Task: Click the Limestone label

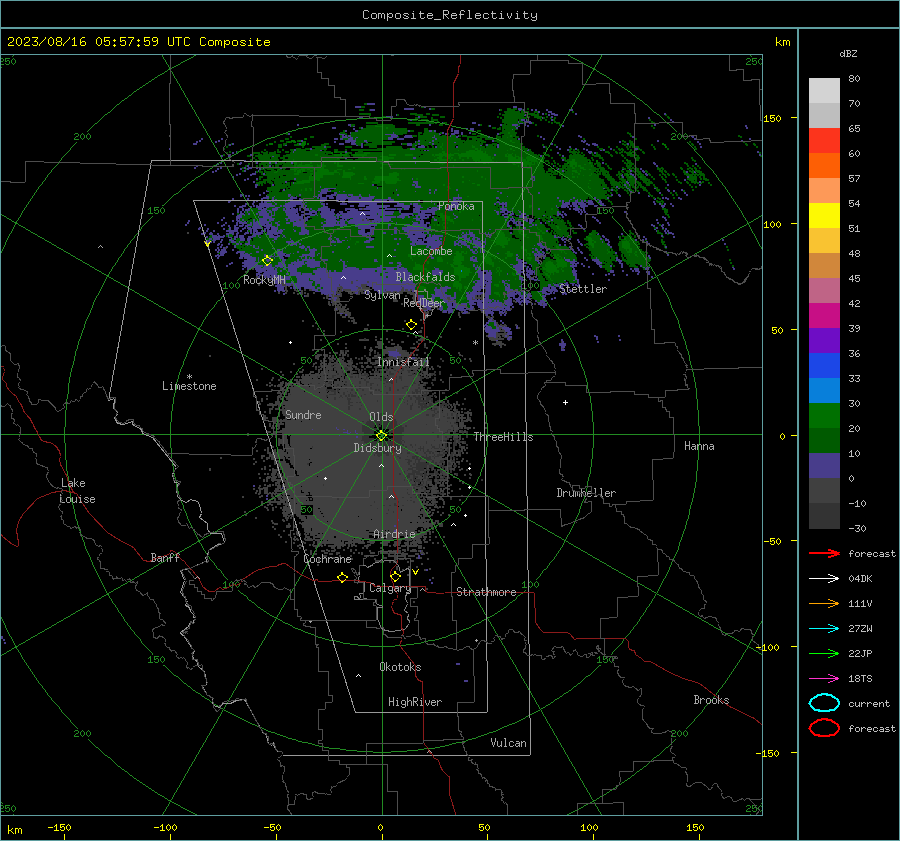Action: [x=189, y=386]
